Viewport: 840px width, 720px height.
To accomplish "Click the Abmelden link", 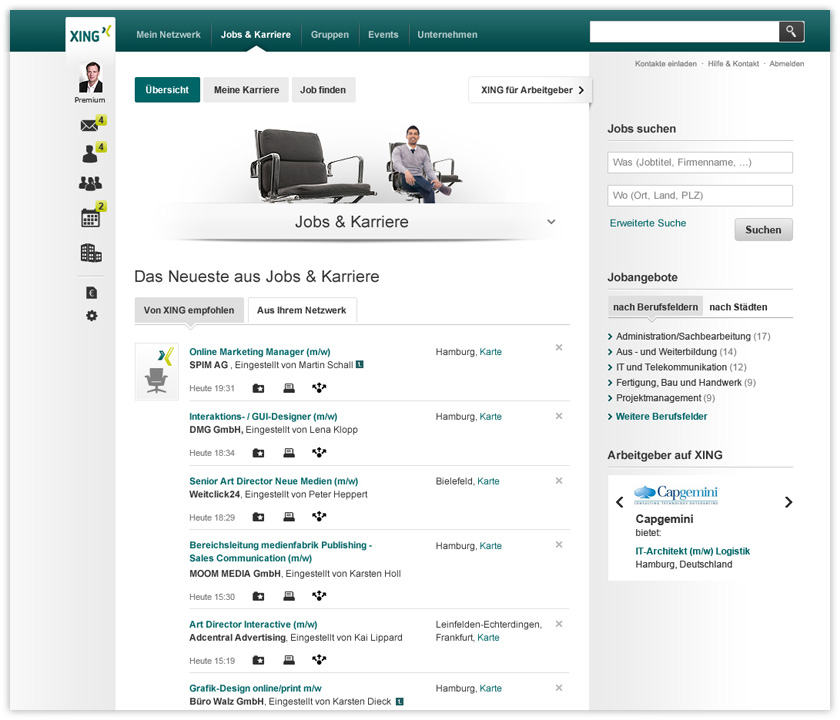I will click(x=786, y=64).
